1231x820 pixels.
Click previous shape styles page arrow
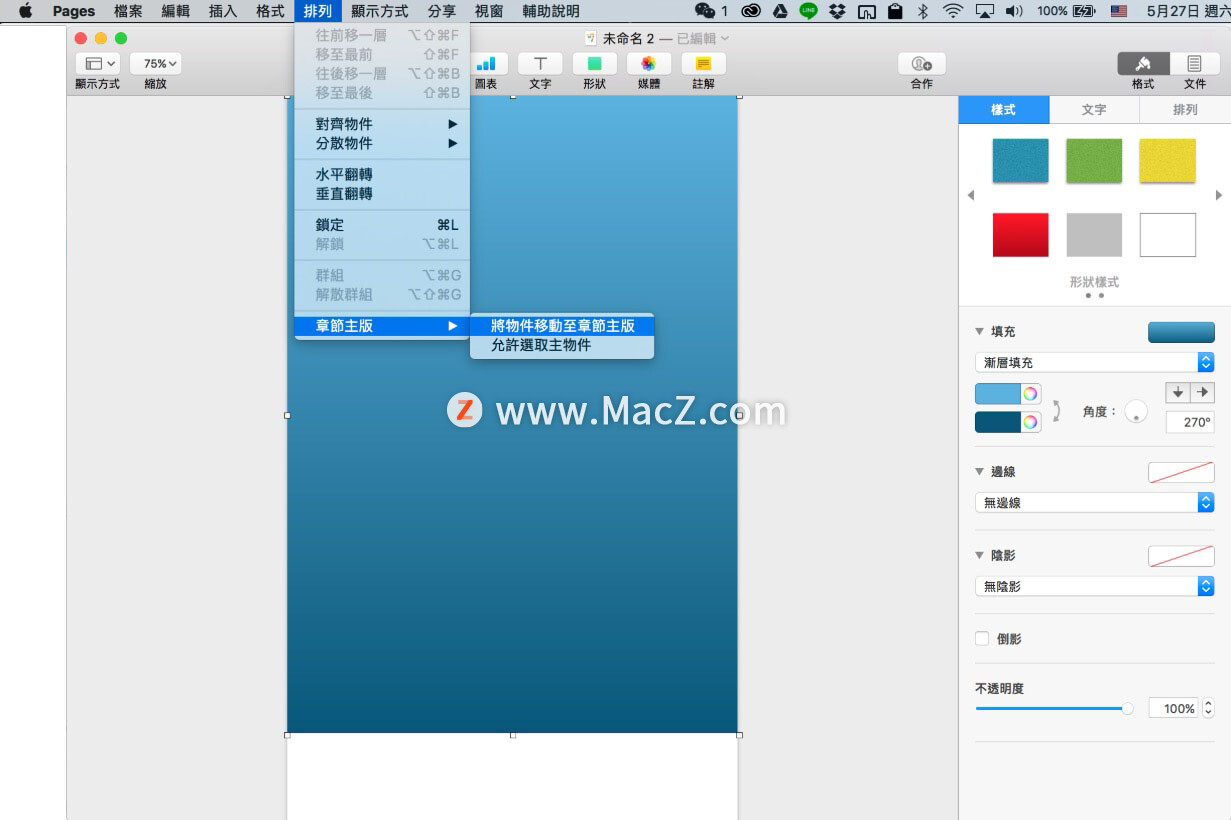pos(971,195)
